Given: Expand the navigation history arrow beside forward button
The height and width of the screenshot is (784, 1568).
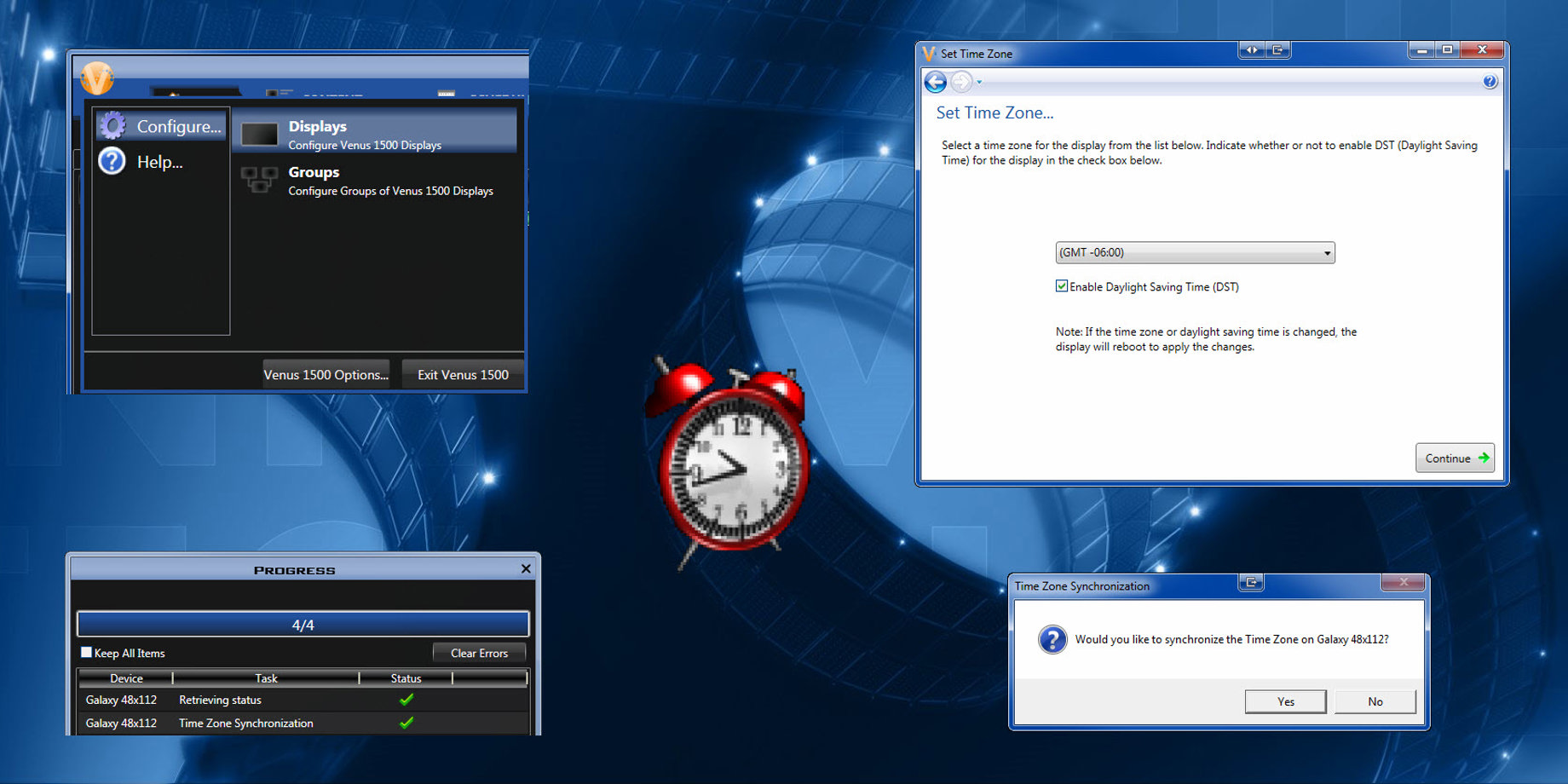Looking at the screenshot, I should (979, 83).
